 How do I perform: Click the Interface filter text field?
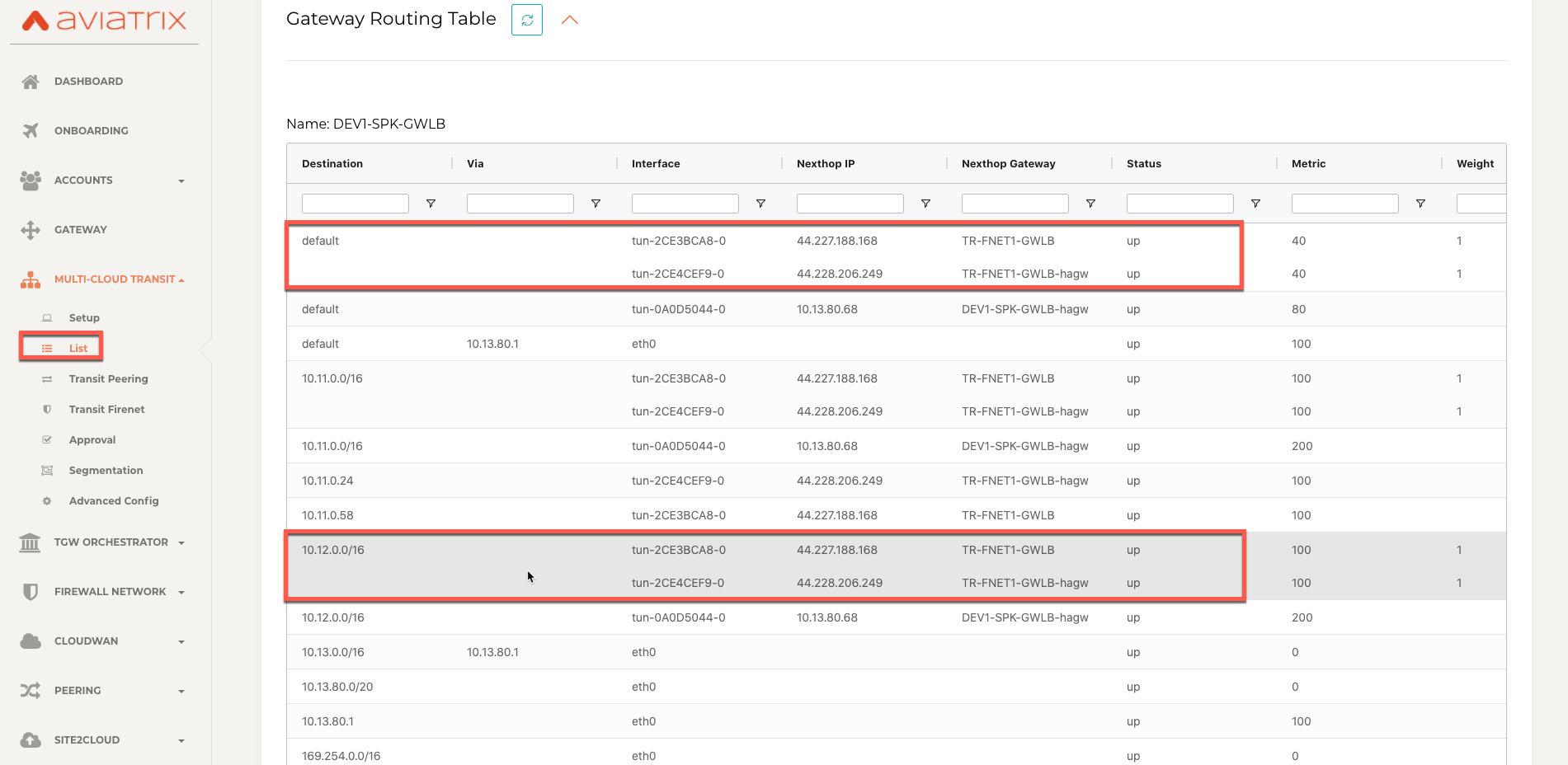(x=685, y=204)
